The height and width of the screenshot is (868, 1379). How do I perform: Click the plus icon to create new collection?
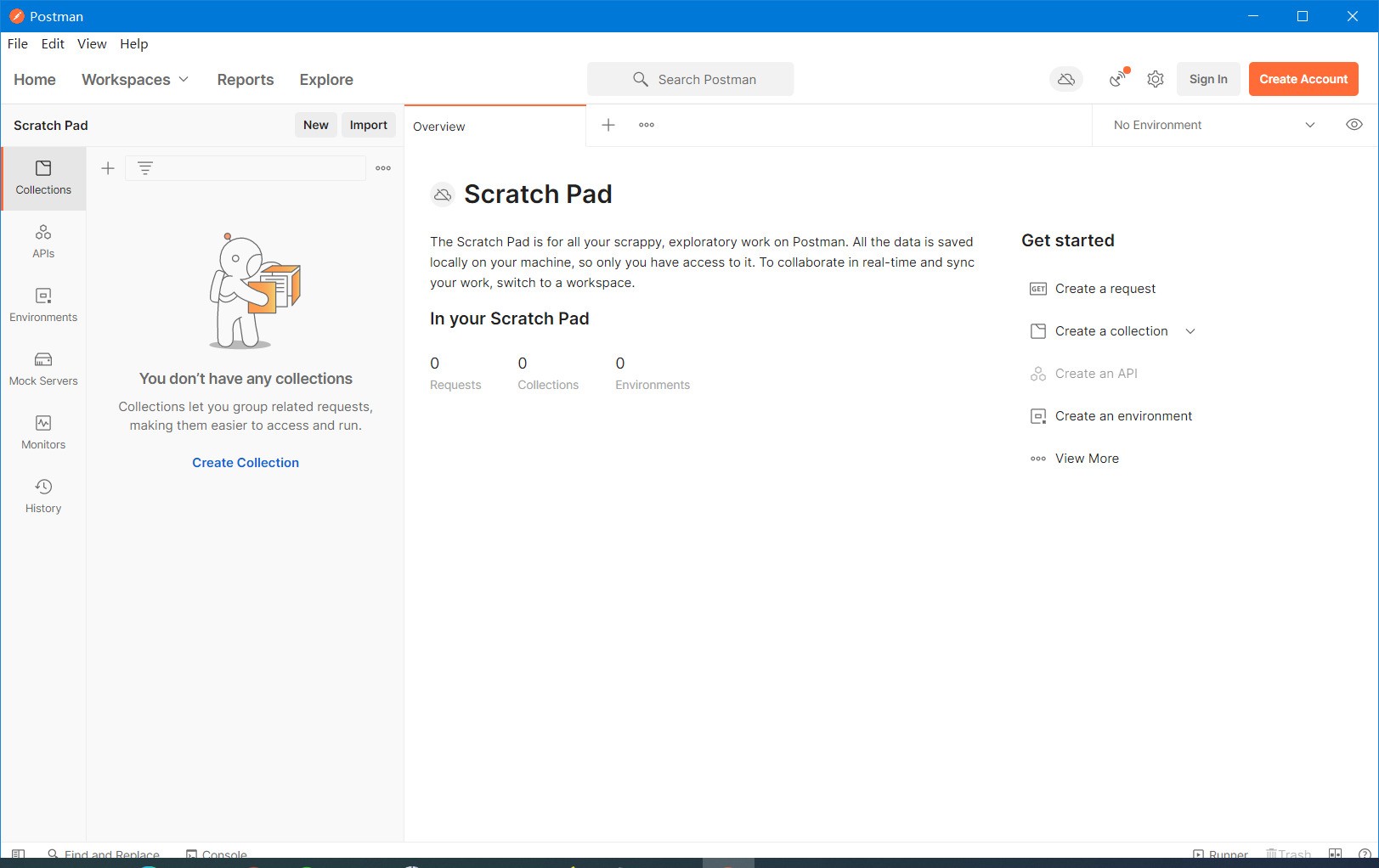108,168
